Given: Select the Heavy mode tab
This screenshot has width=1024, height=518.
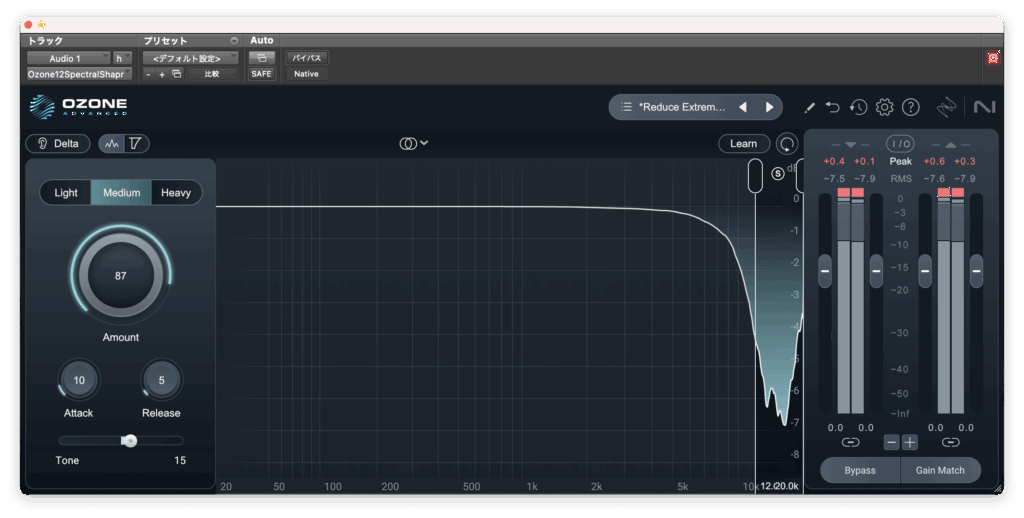Looking at the screenshot, I should (x=176, y=193).
